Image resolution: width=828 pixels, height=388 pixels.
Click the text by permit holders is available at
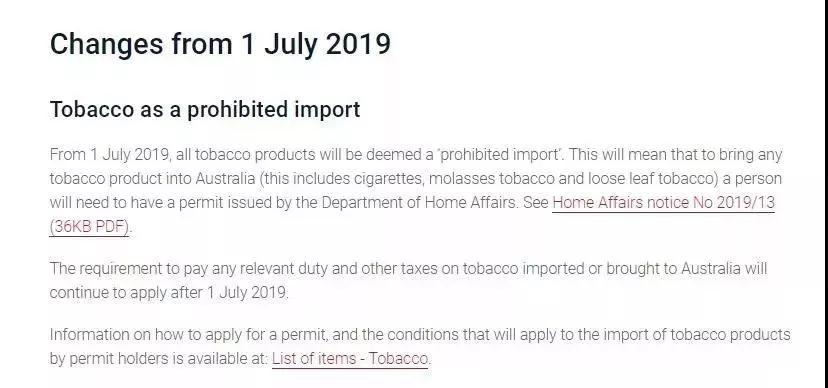coord(158,359)
